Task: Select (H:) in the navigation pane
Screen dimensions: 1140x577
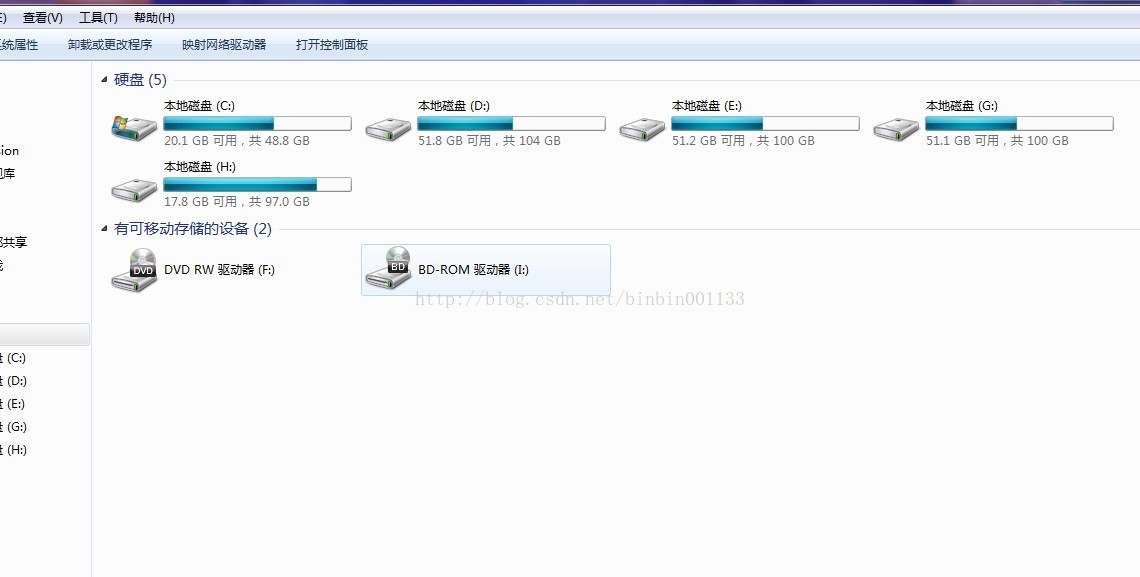Action: tap(13, 450)
